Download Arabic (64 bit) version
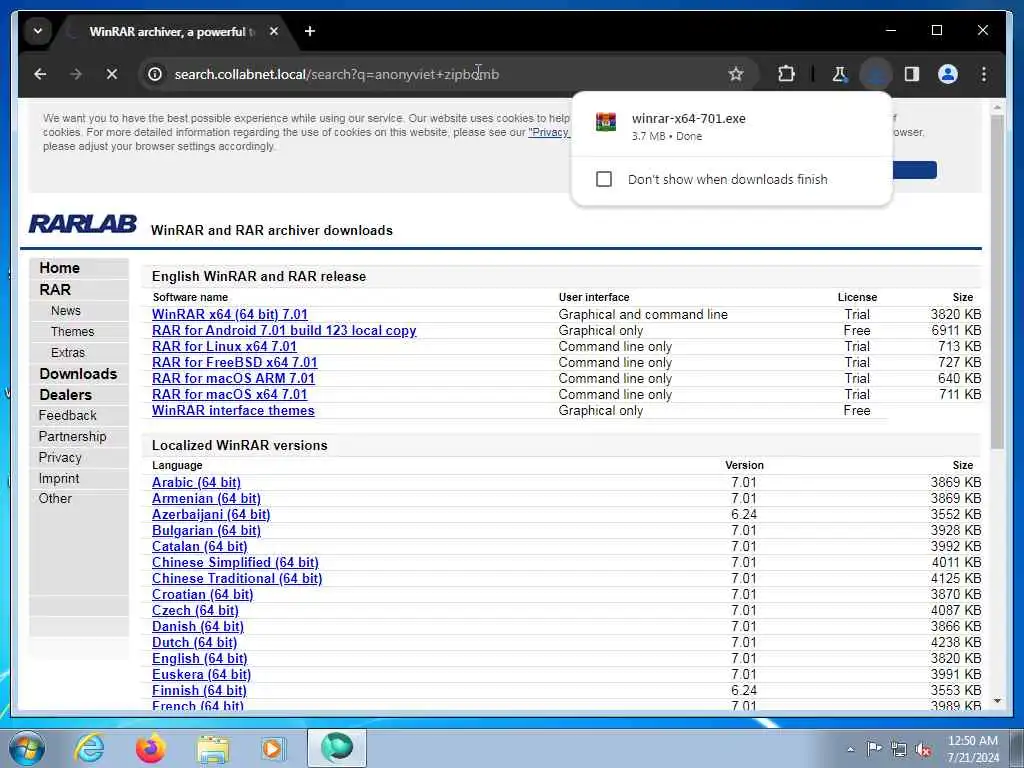 pos(196,483)
